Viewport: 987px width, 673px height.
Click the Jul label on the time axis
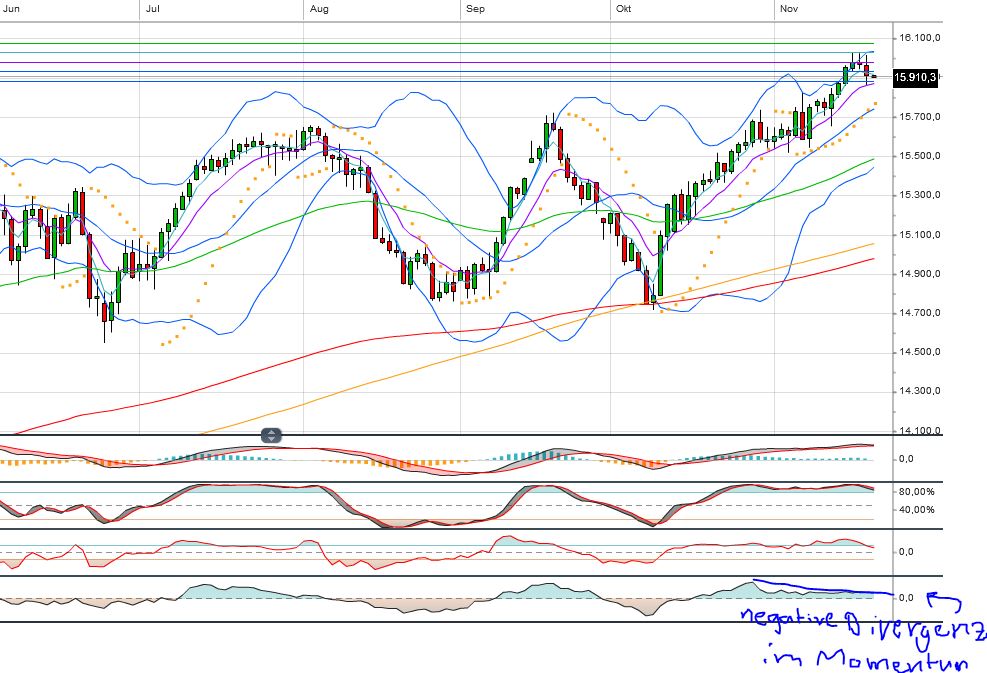[152, 9]
